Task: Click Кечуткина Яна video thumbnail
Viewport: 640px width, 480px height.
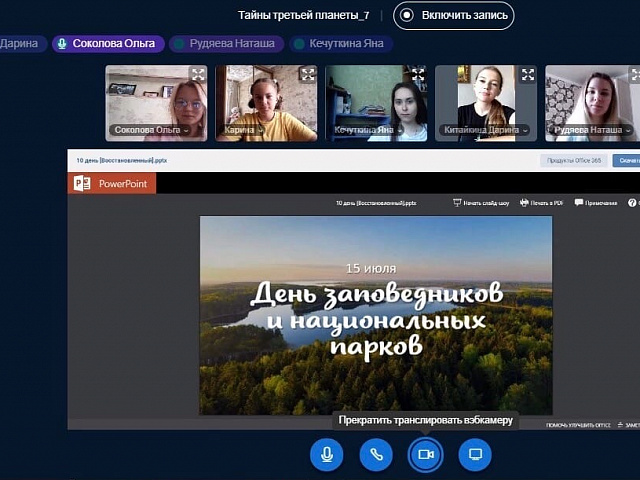Action: tap(376, 103)
